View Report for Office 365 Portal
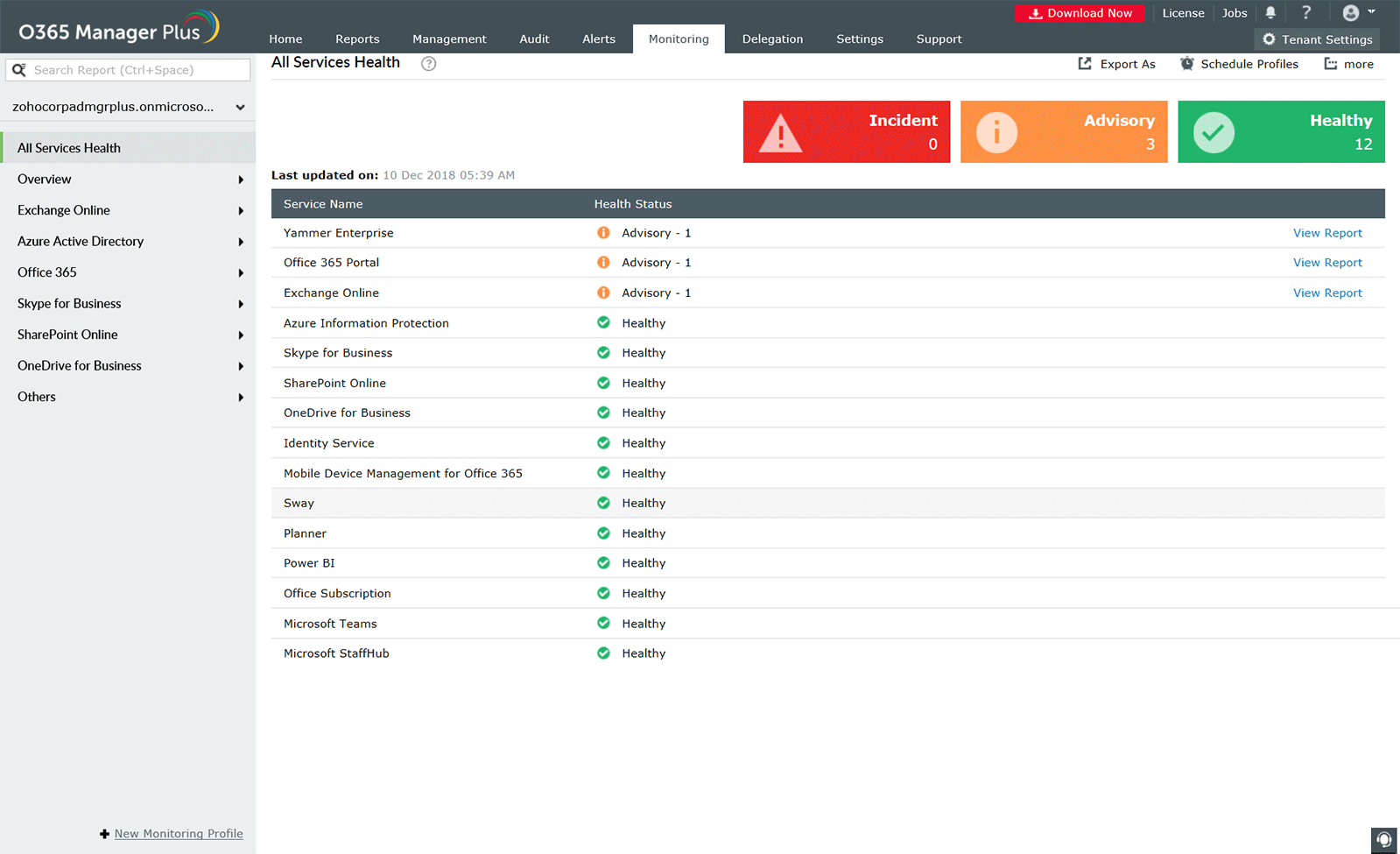 [x=1327, y=263]
